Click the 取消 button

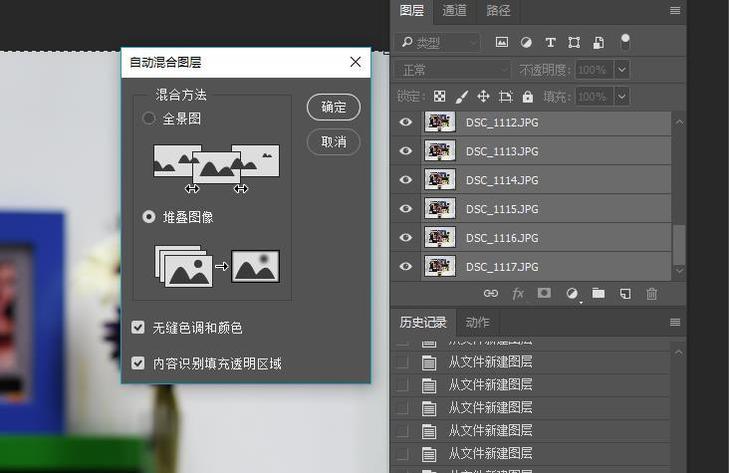333,141
